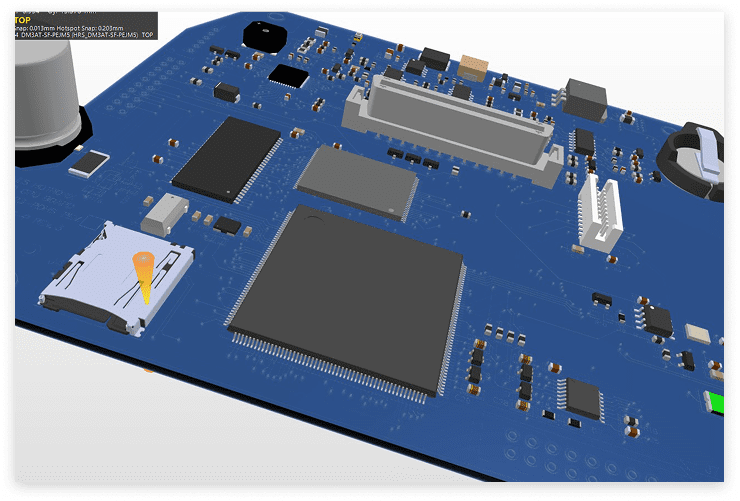Select the gray rectangular flash chip

click(357, 180)
